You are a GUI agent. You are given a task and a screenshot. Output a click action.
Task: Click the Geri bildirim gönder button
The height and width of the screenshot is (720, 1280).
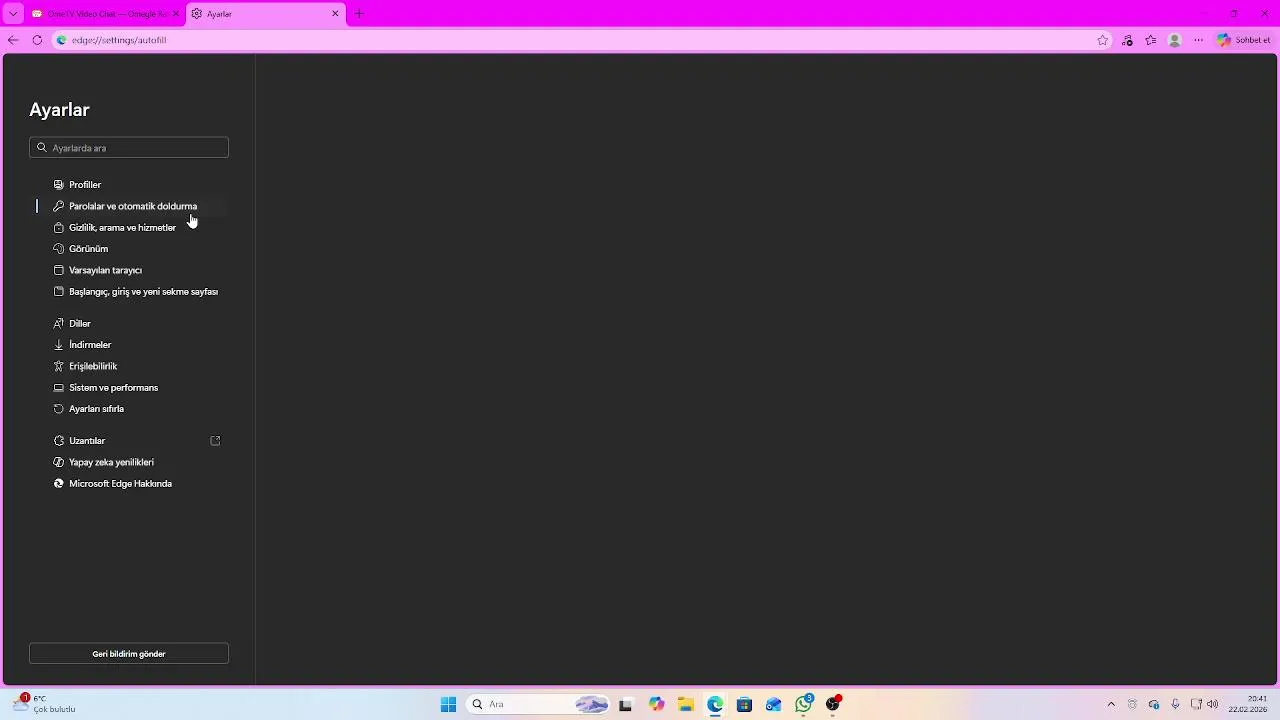[129, 654]
